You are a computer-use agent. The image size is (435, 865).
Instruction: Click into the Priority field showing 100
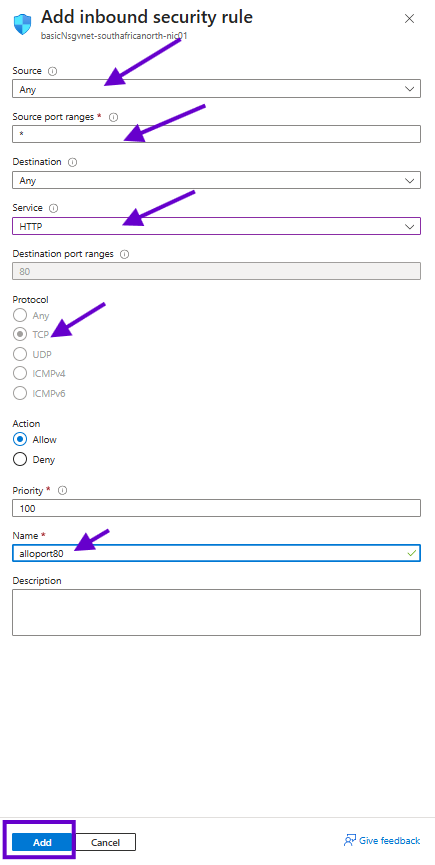click(x=216, y=508)
